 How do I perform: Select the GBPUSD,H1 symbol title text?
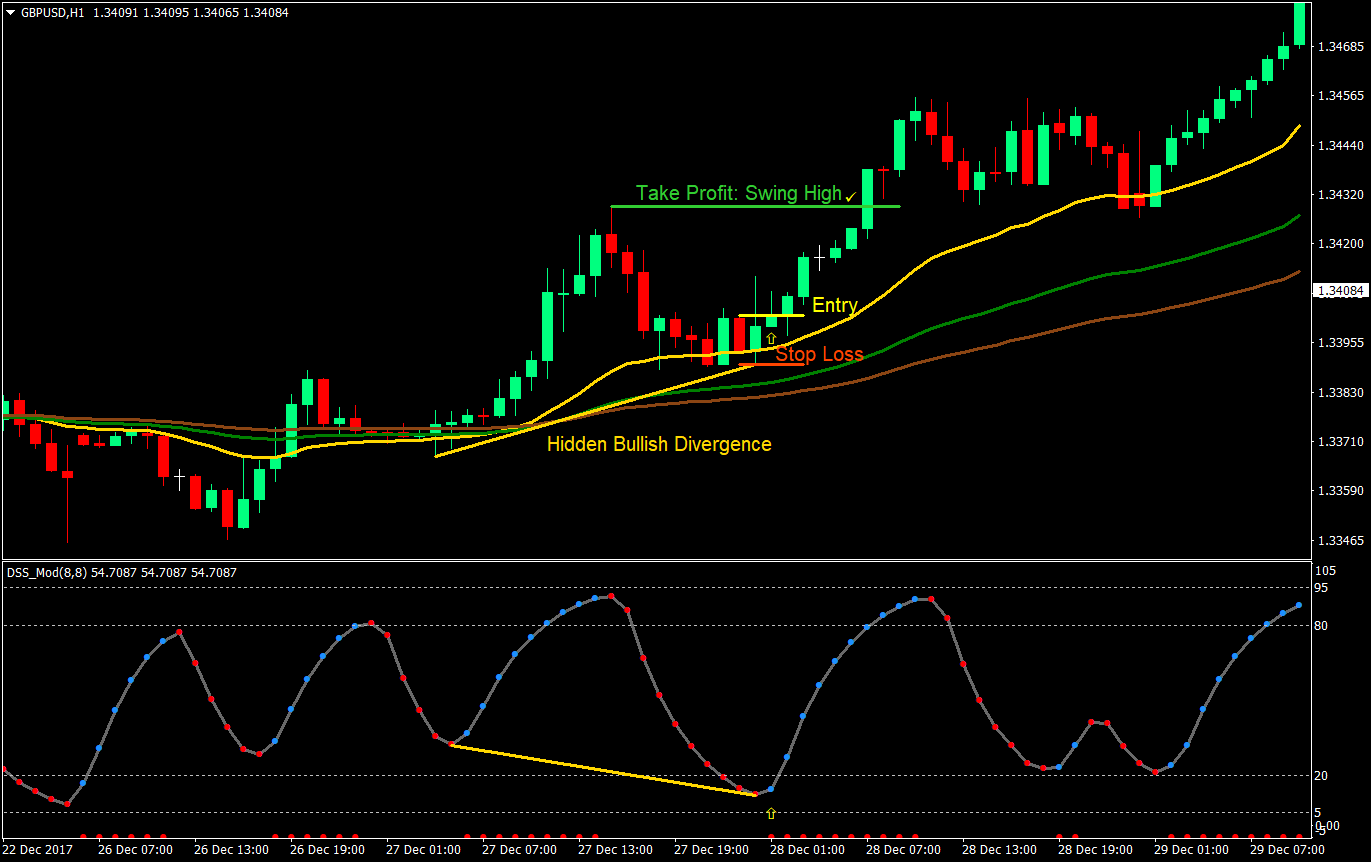point(51,13)
